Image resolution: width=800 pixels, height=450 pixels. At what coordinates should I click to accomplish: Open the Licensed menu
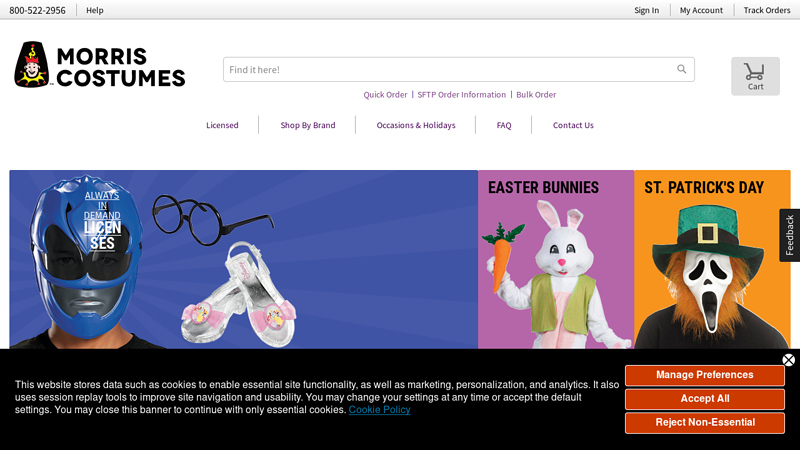tap(222, 125)
